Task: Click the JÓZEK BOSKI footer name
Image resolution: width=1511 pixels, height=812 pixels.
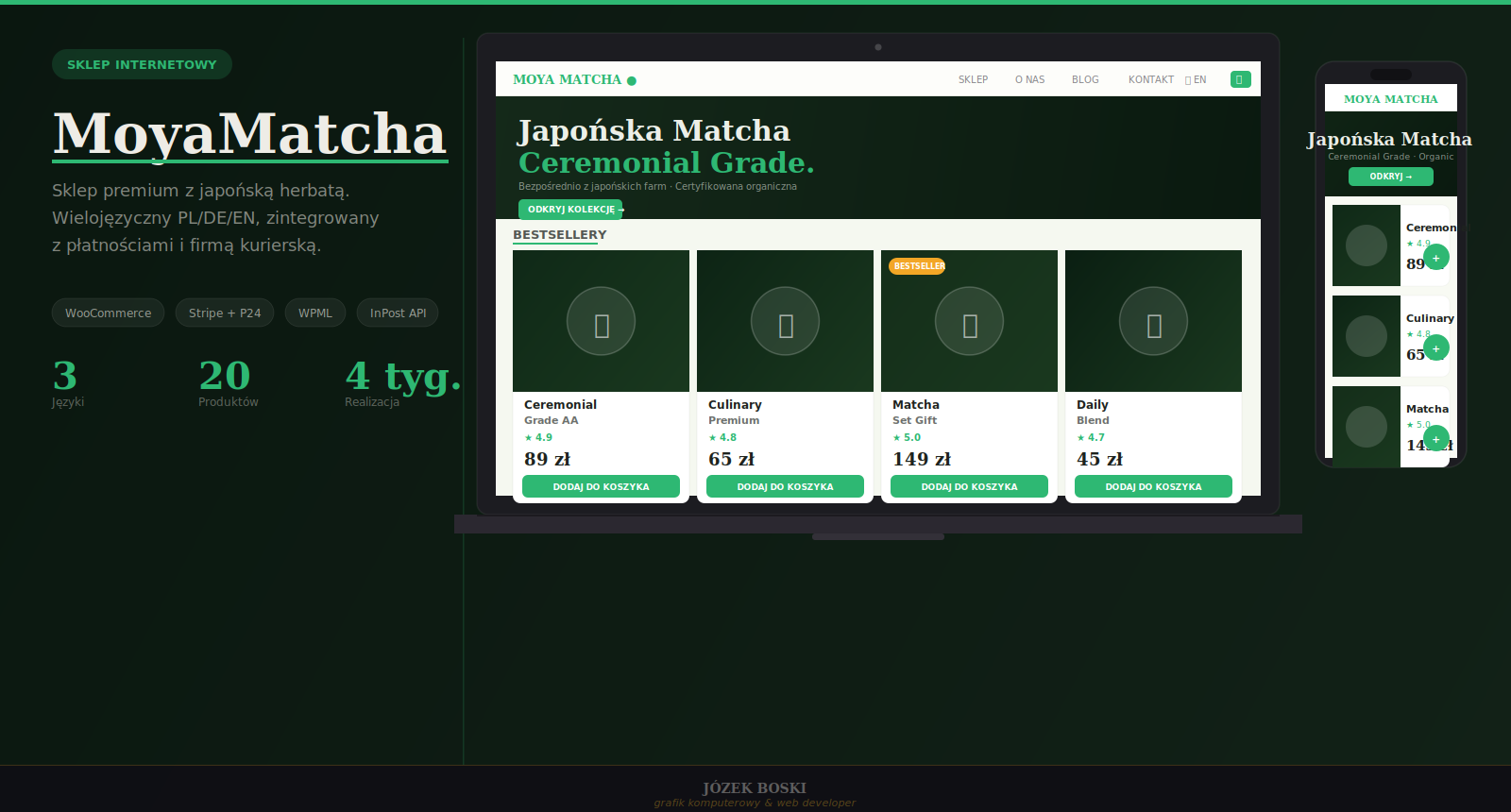Action: point(755,787)
